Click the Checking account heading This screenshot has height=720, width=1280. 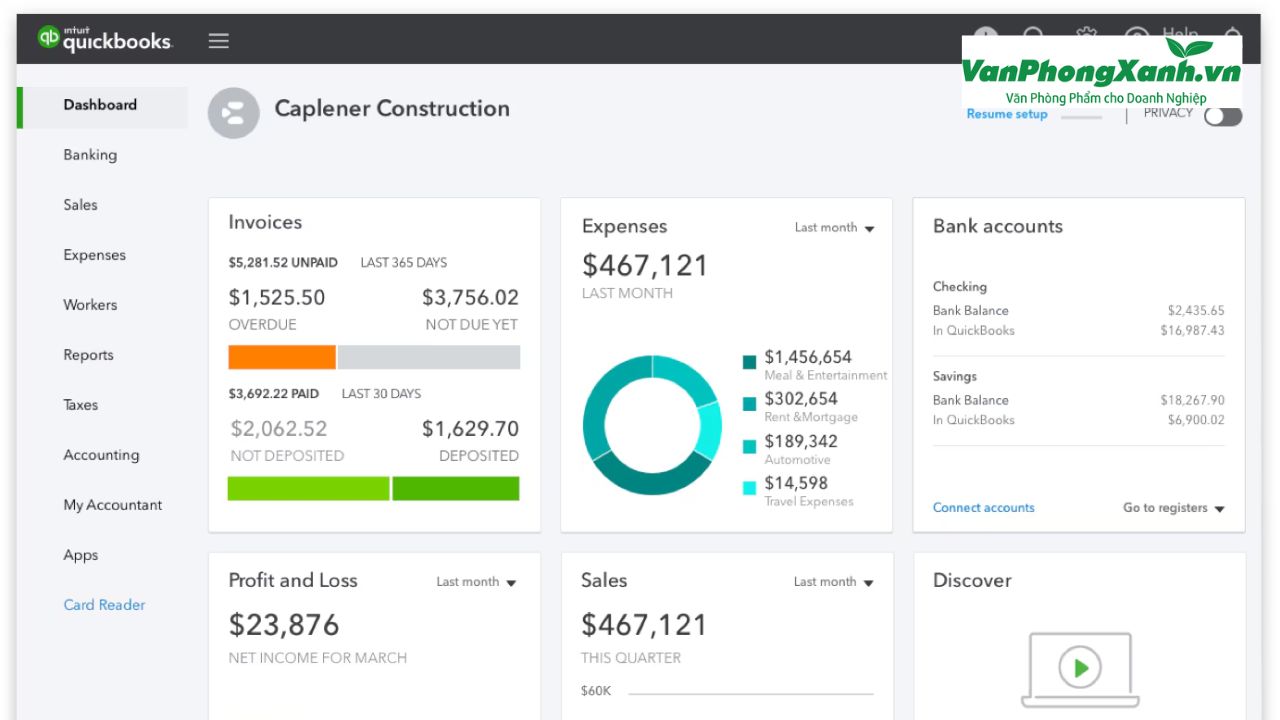point(960,287)
